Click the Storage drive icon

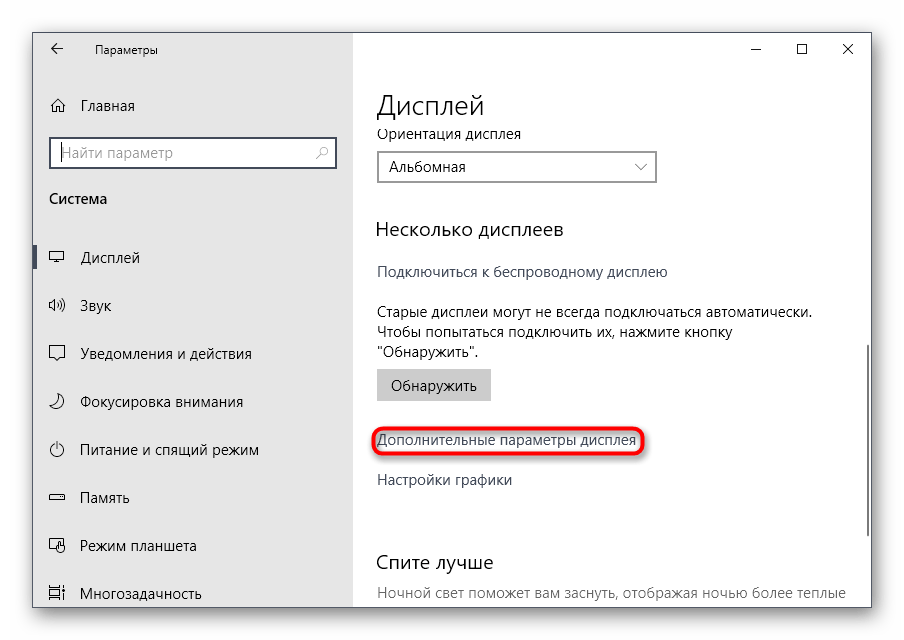coord(58,498)
